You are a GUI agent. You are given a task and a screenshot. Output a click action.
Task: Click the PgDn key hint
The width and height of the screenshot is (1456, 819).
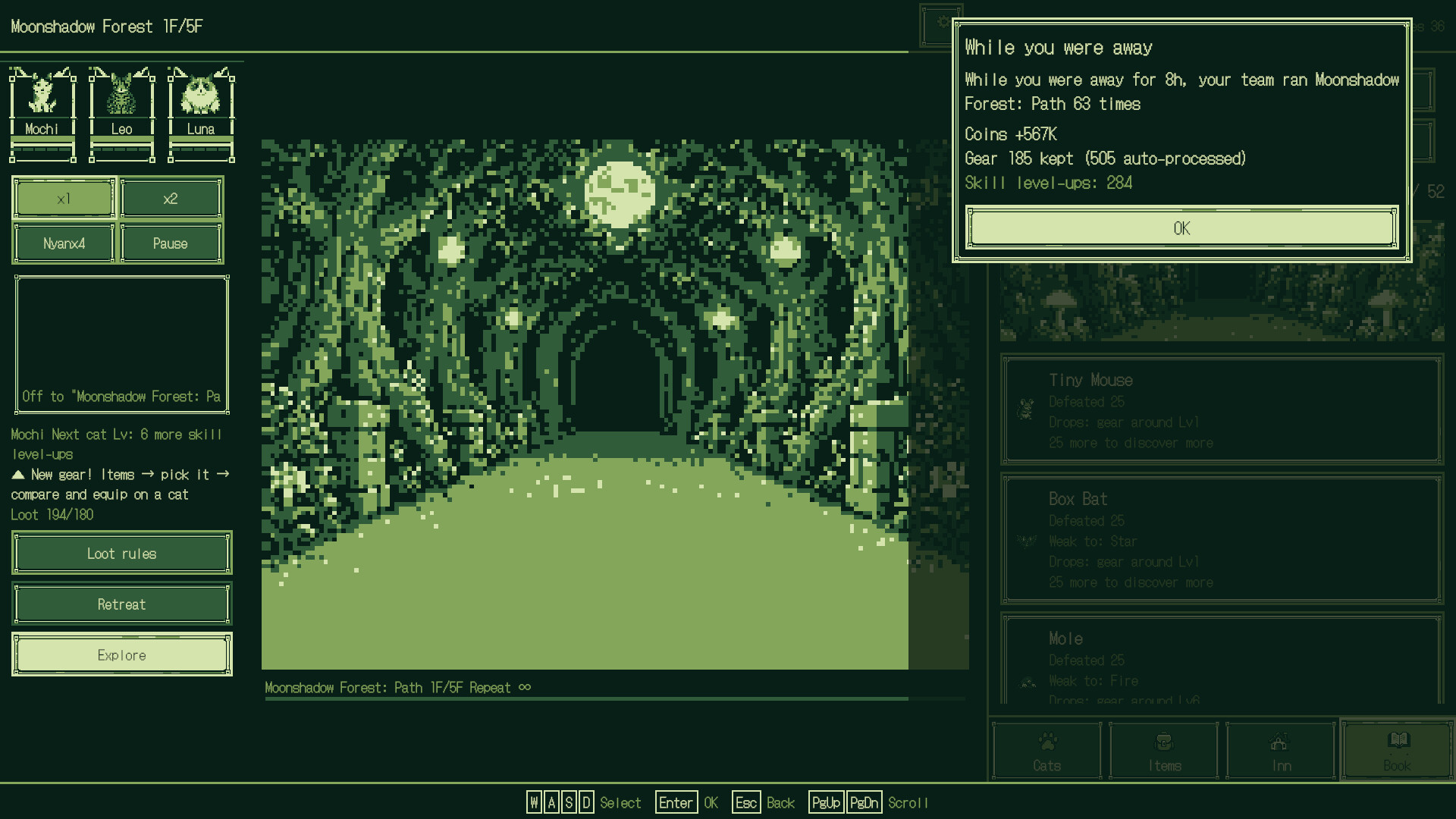coord(864,802)
